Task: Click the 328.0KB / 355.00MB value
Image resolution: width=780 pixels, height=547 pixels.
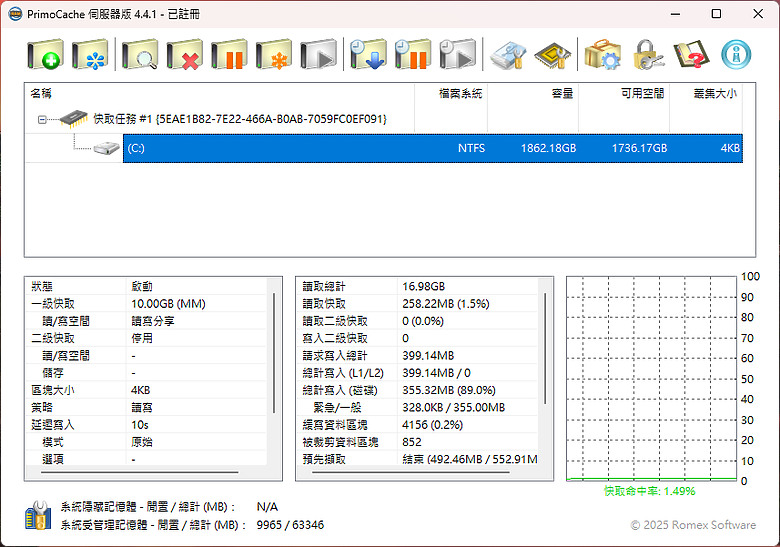Action: [453, 408]
